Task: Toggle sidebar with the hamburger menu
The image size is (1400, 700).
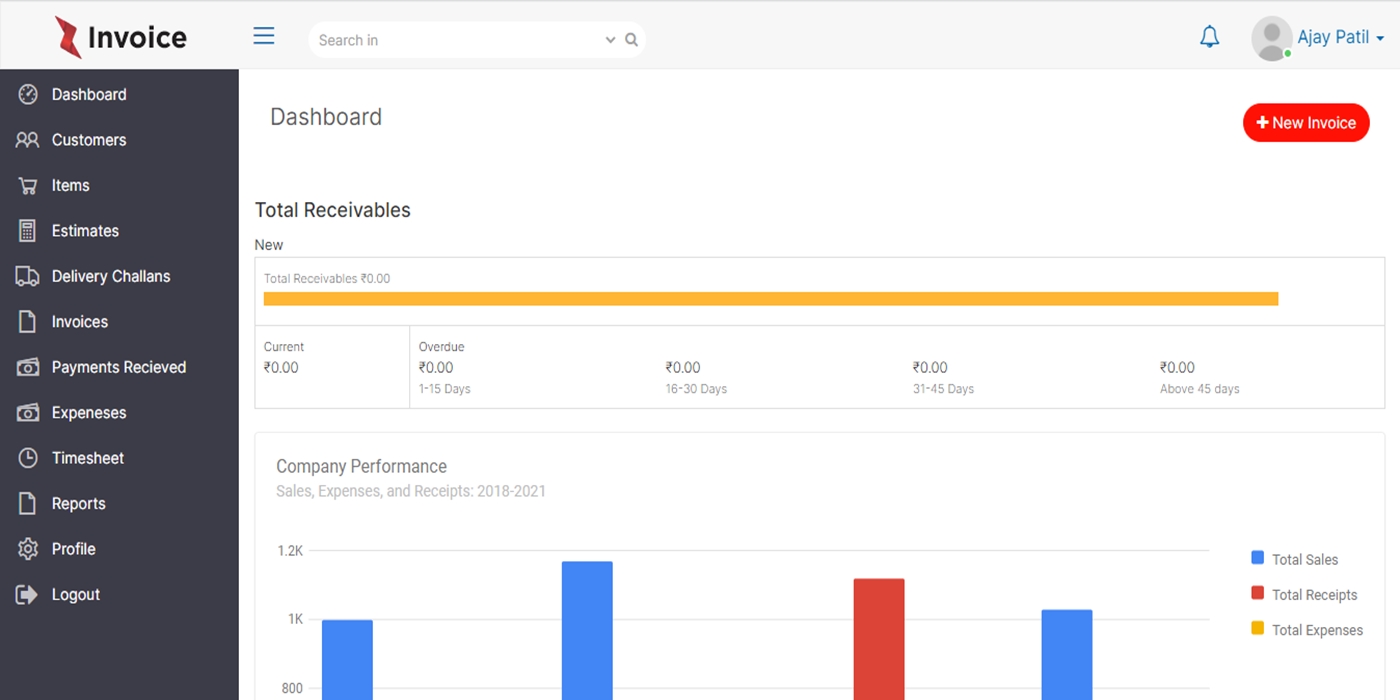Action: click(264, 37)
